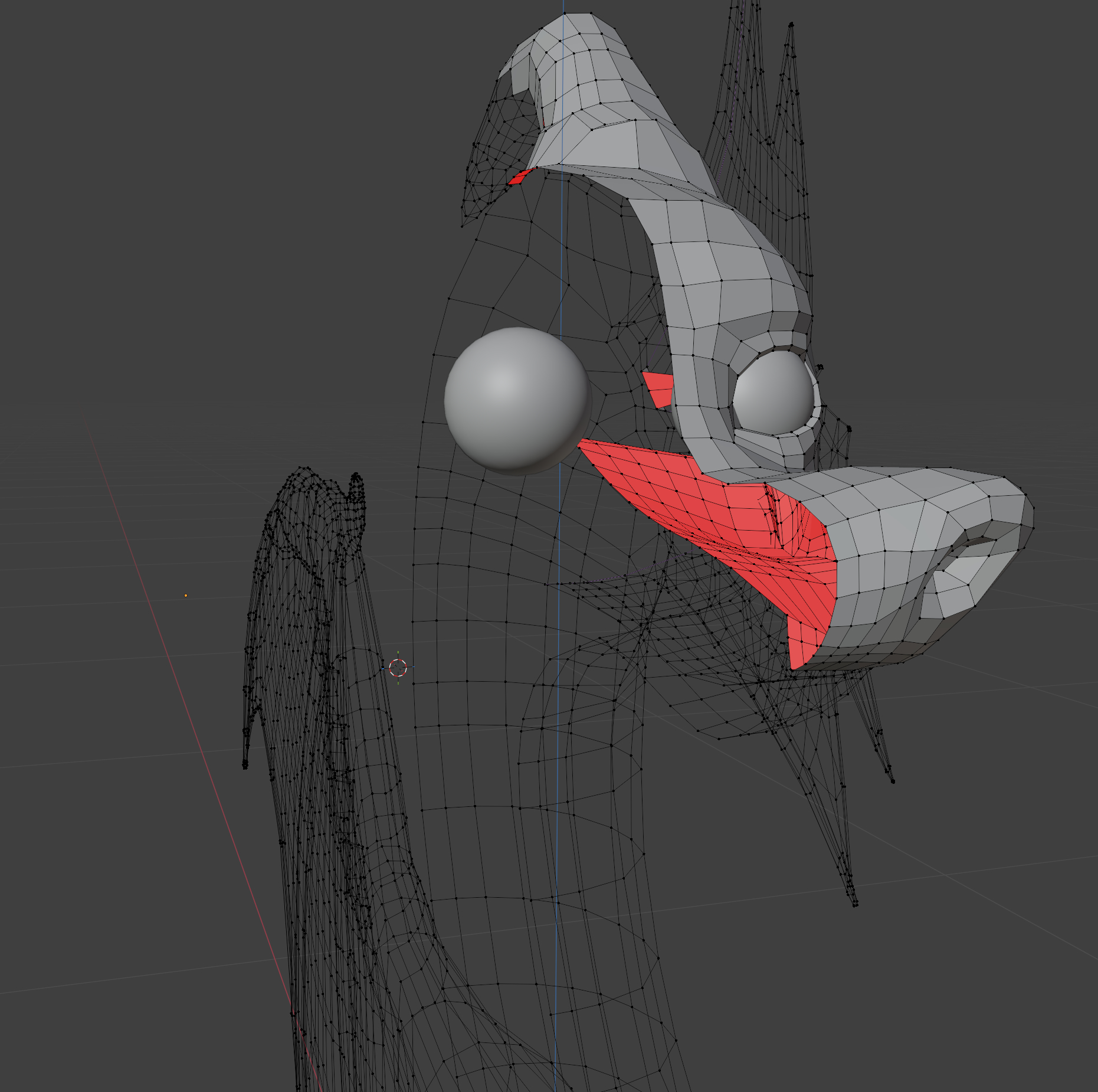Click the large gray eyeball sphere
Screen dimensions: 1098x1092
516,400
